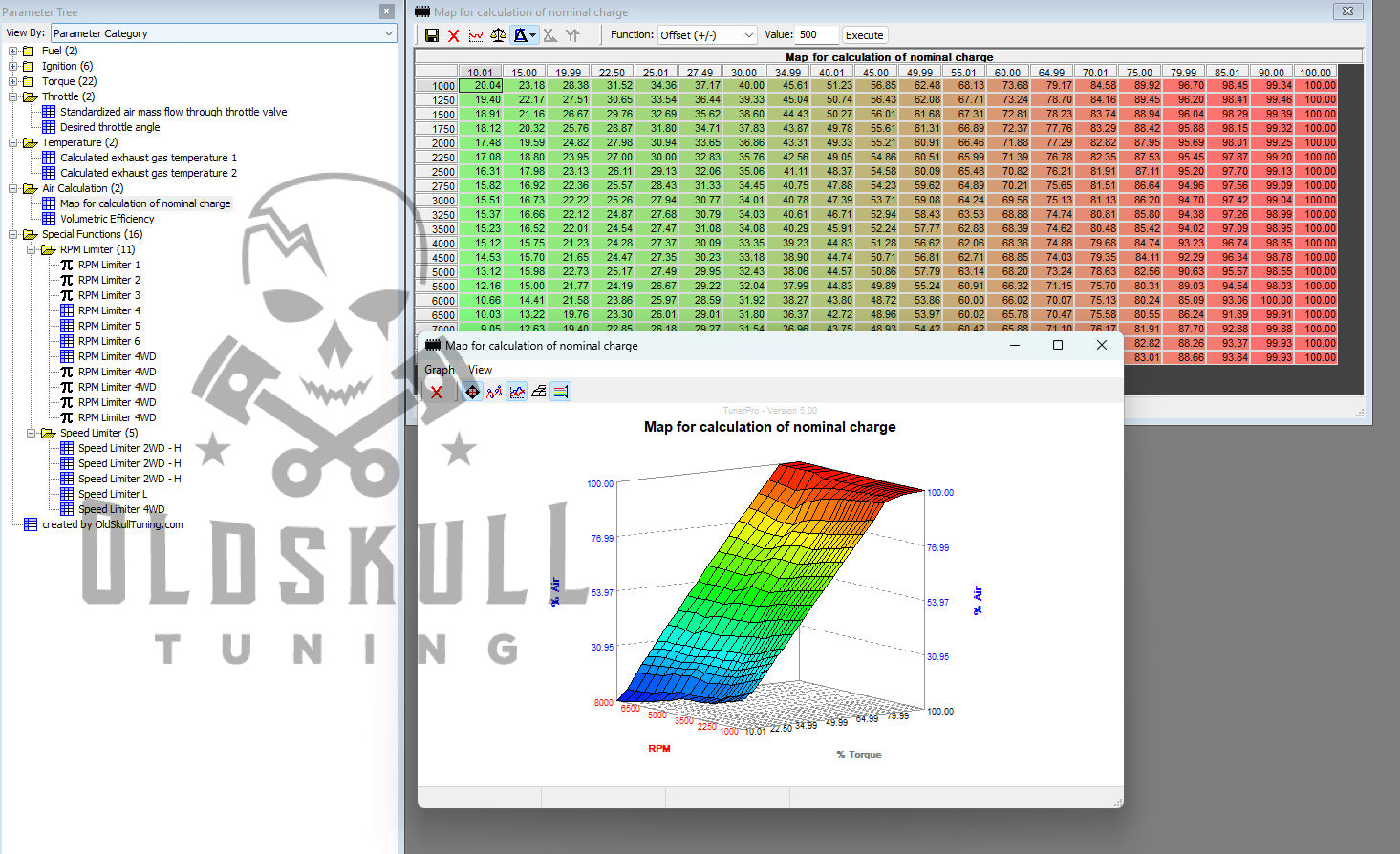
Task: Click the red X cancel icon in table toolbar
Action: [x=453, y=35]
